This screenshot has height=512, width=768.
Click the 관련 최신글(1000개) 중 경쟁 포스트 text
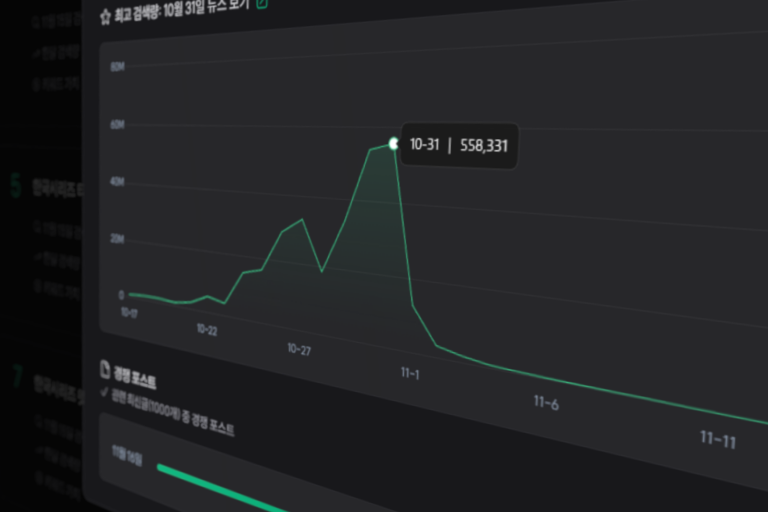click(x=173, y=412)
